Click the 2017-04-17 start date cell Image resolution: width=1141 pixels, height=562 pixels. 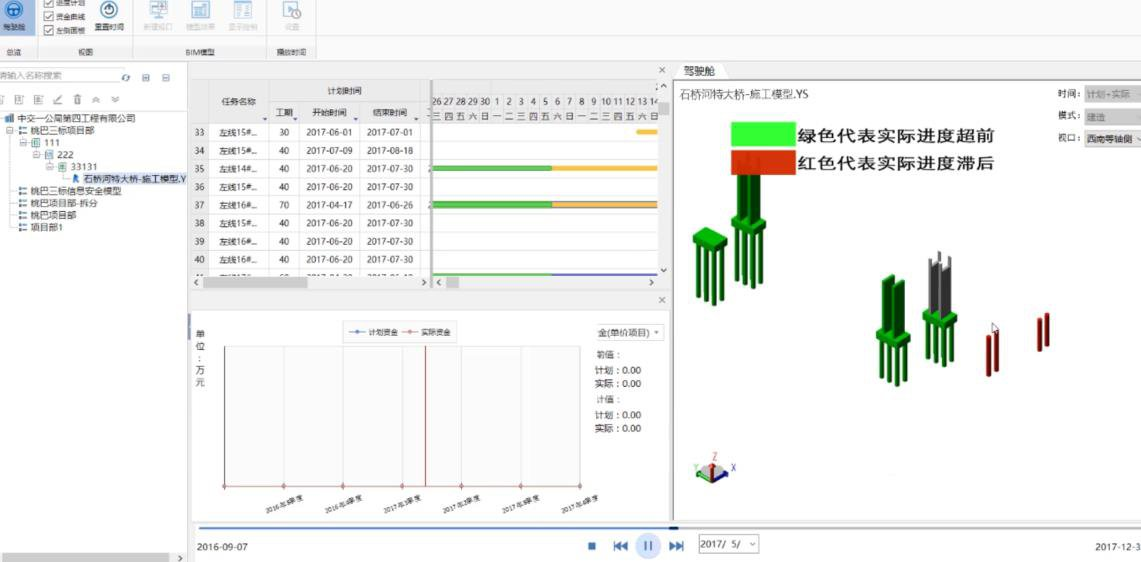pyautogui.click(x=329, y=205)
